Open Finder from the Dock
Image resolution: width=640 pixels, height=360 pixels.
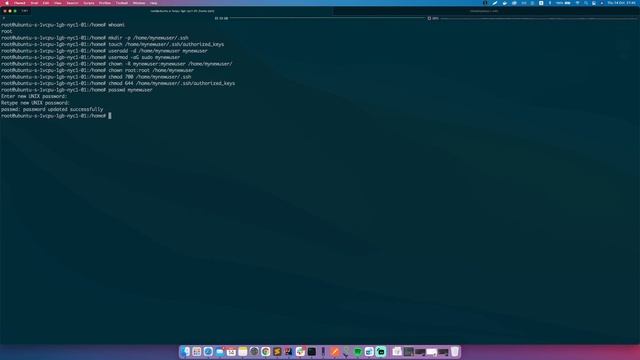click(x=185, y=351)
